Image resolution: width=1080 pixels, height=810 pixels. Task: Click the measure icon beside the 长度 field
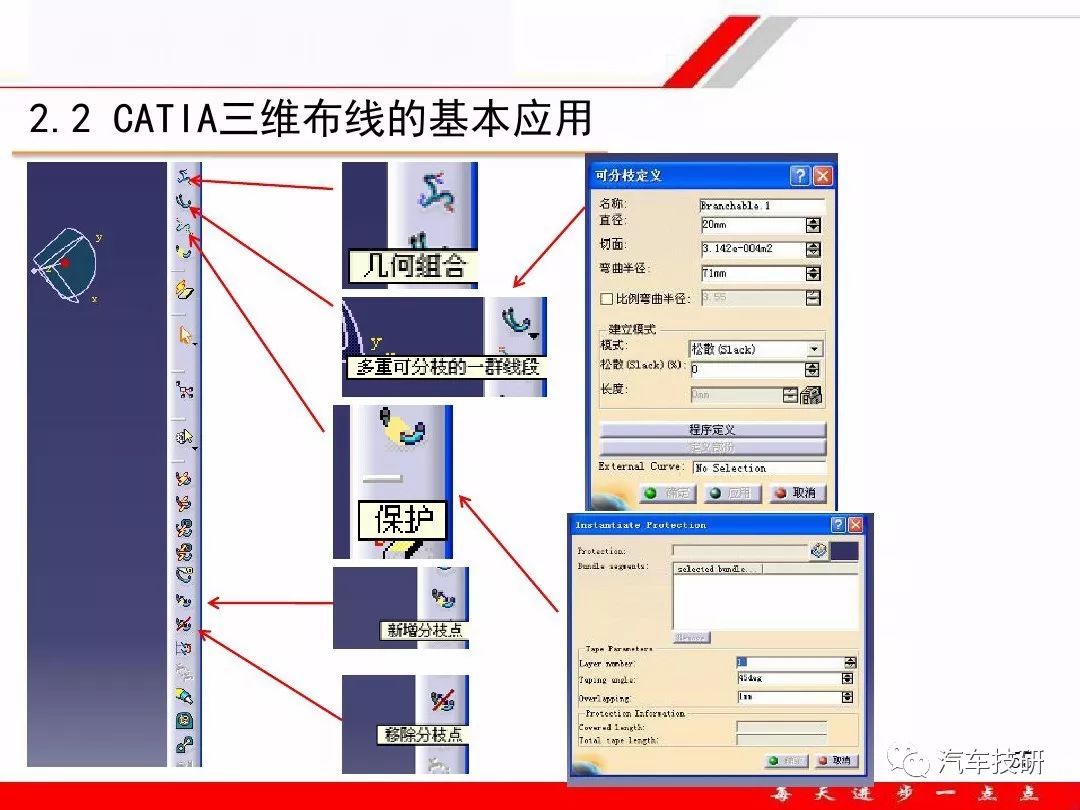[812, 395]
